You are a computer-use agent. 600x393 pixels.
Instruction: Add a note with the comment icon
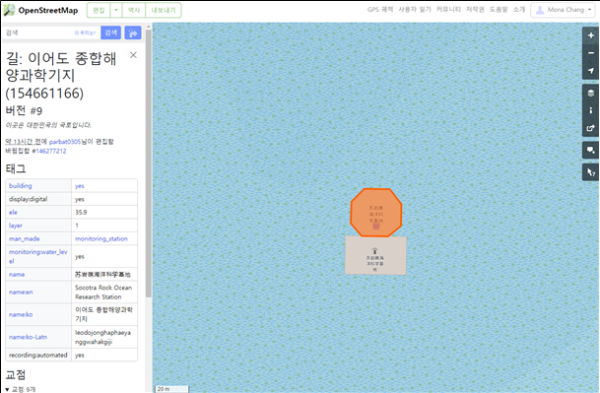[x=590, y=150]
